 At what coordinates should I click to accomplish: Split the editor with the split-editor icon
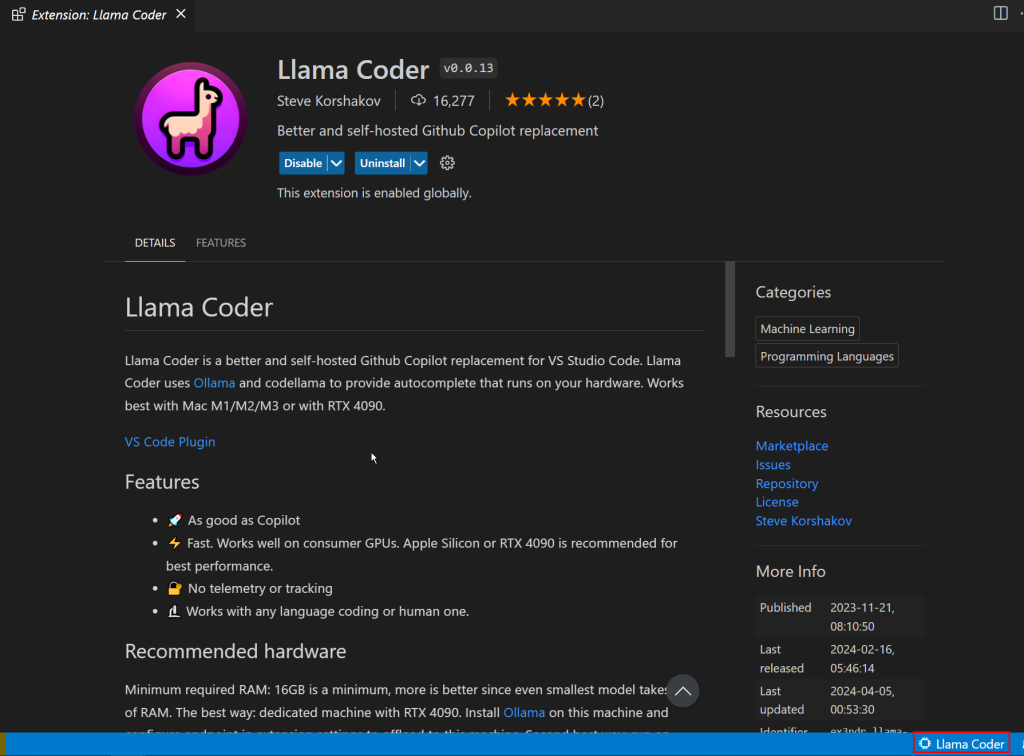999,12
